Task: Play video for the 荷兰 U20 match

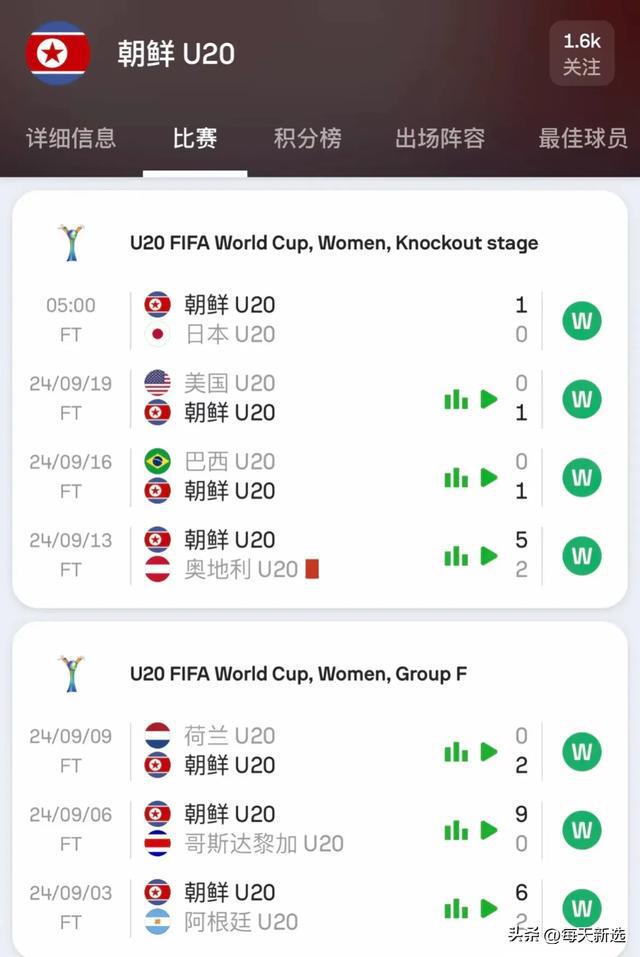Action: tap(489, 751)
